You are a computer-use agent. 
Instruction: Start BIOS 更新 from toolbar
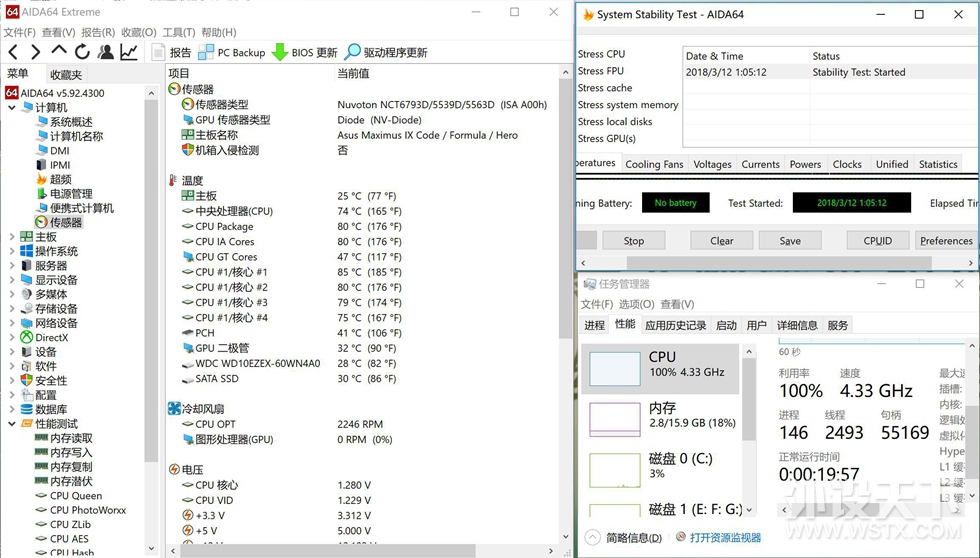pos(305,52)
